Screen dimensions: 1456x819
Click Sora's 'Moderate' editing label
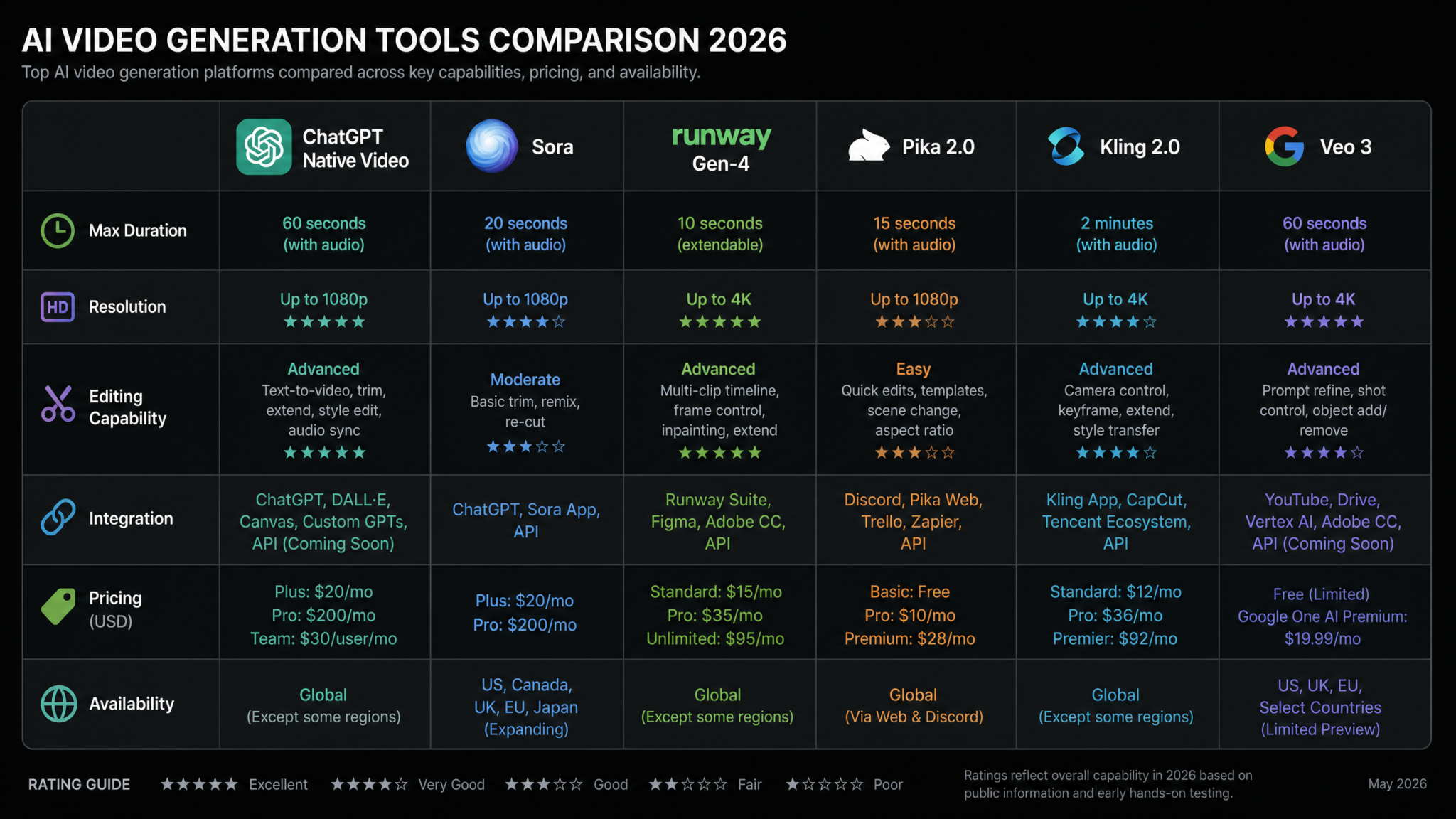pyautogui.click(x=525, y=380)
